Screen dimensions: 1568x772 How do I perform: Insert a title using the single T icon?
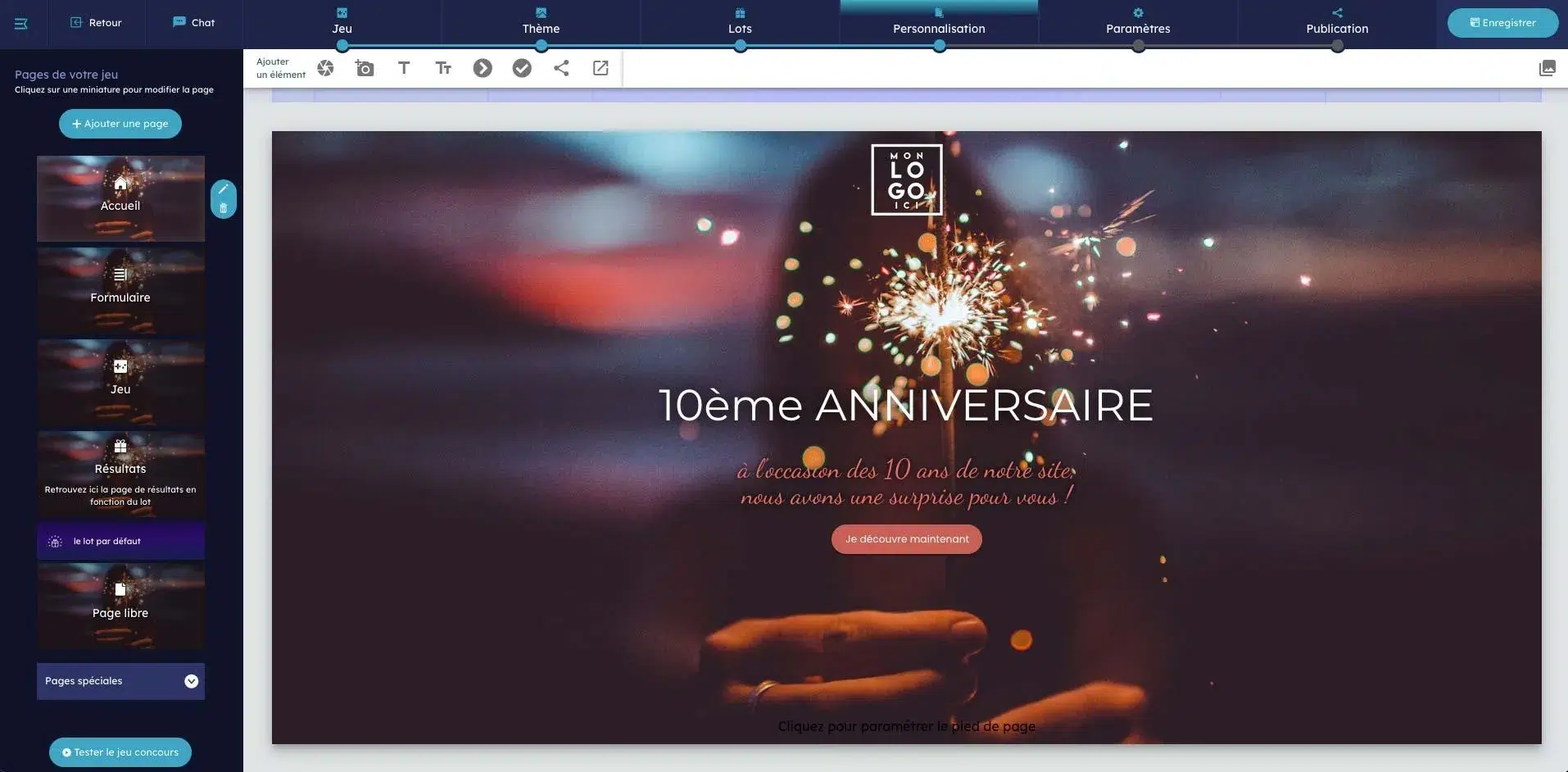pyautogui.click(x=404, y=68)
